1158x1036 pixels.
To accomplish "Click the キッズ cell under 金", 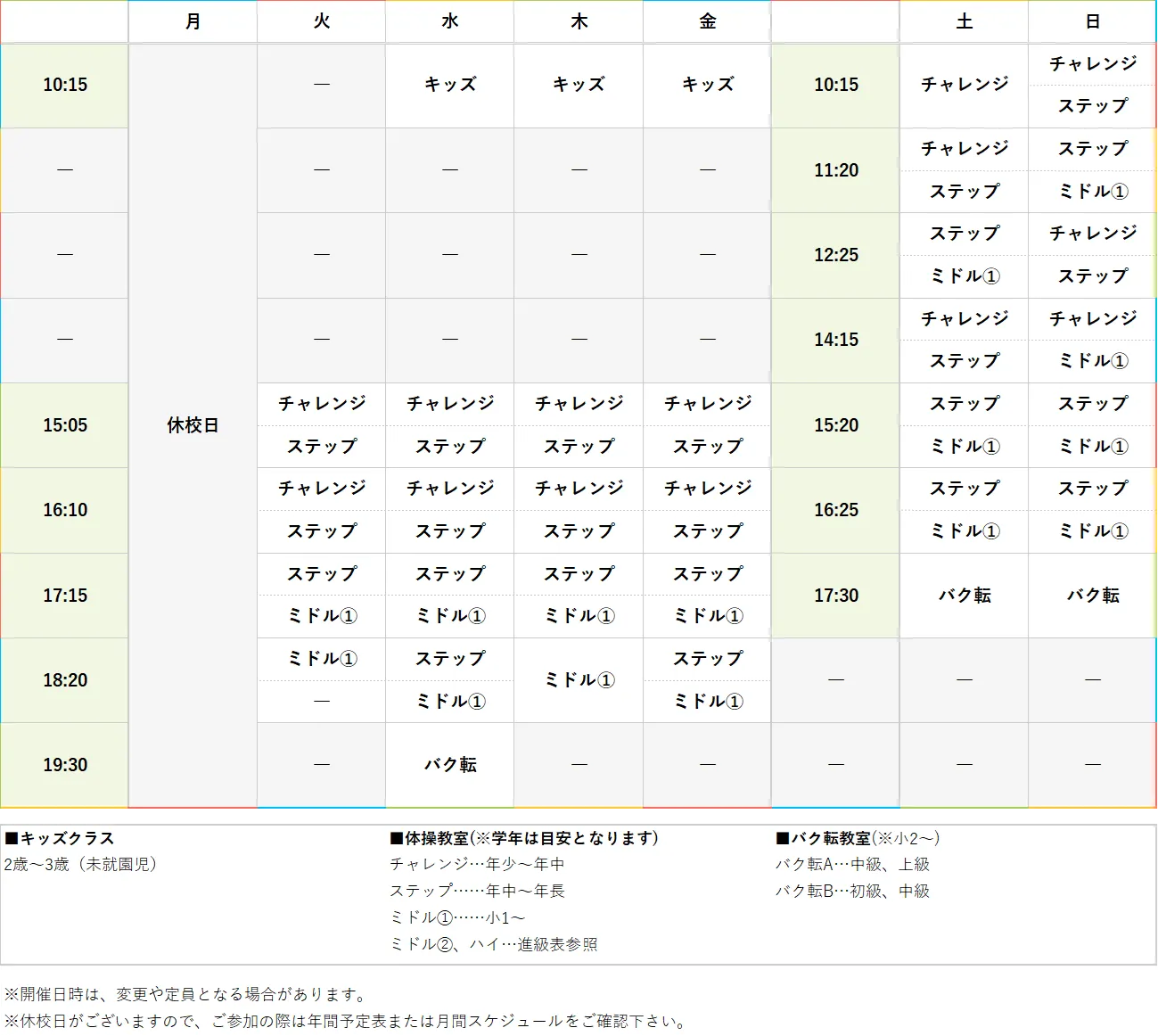I will tap(707, 85).
